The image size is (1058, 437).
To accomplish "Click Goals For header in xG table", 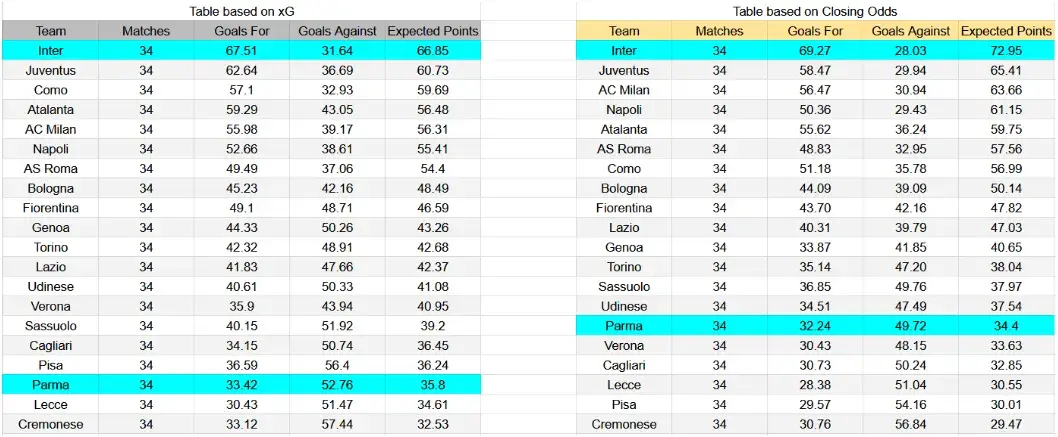I will [x=242, y=31].
